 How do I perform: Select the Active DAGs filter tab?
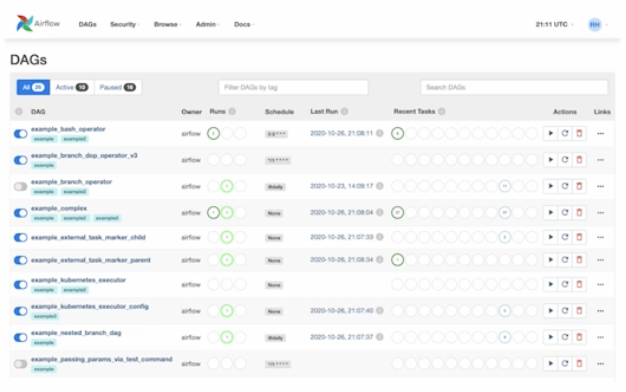pos(72,87)
